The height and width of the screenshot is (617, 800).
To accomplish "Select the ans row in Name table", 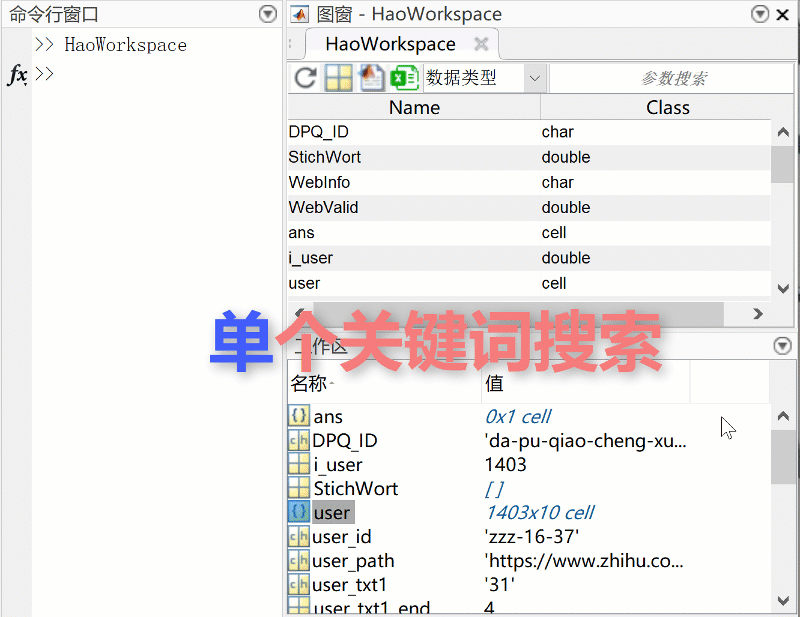I will tap(529, 233).
